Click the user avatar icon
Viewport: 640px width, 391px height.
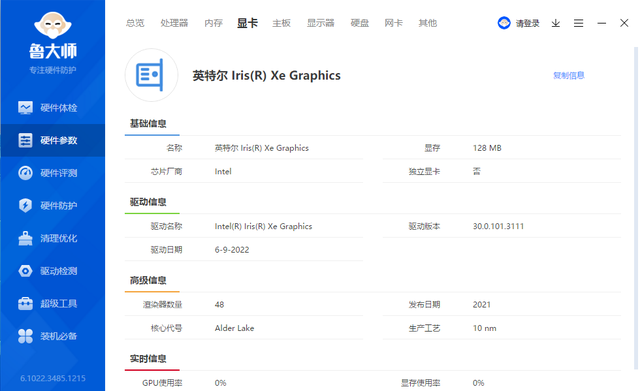504,23
